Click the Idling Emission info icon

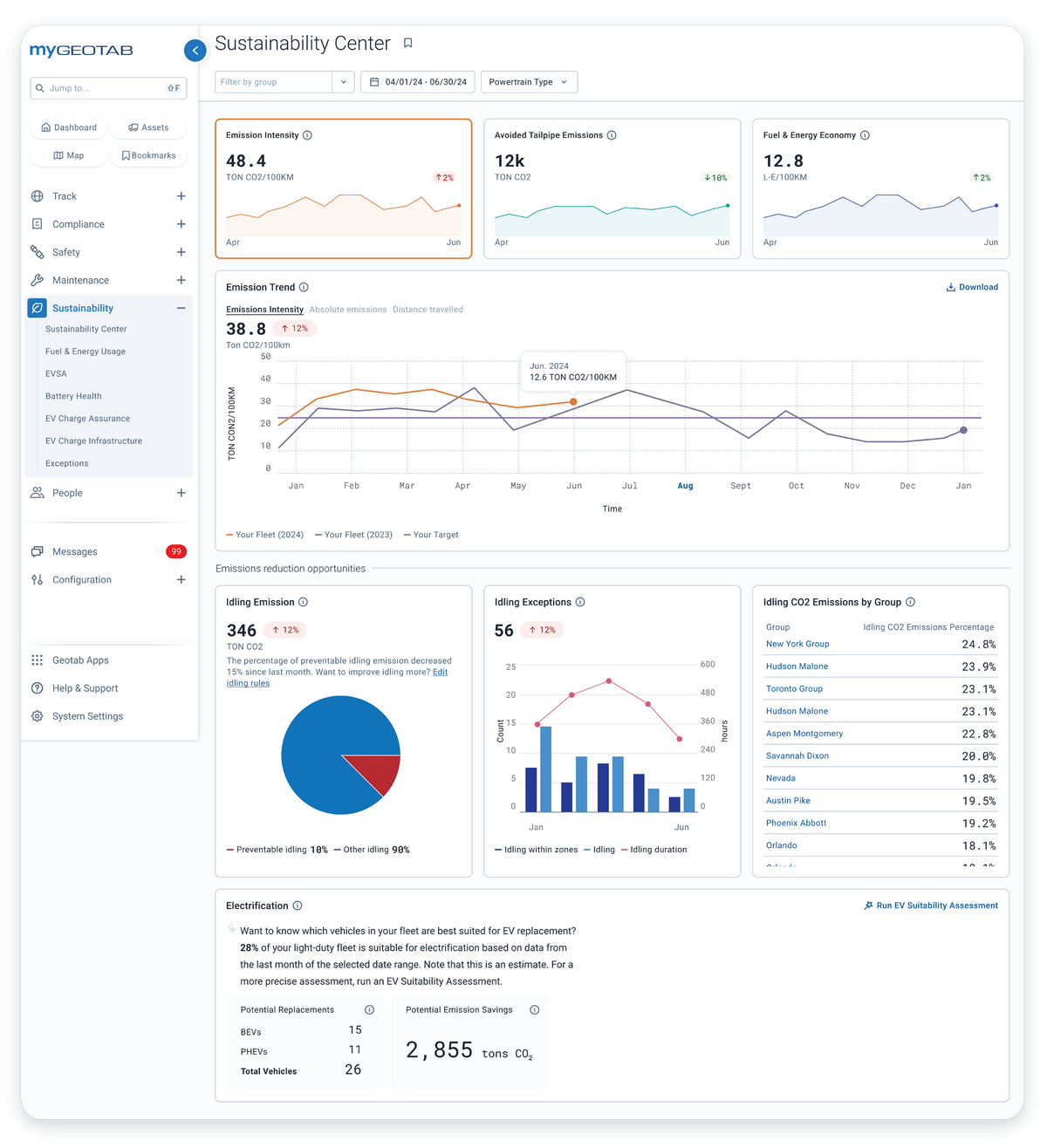(303, 602)
